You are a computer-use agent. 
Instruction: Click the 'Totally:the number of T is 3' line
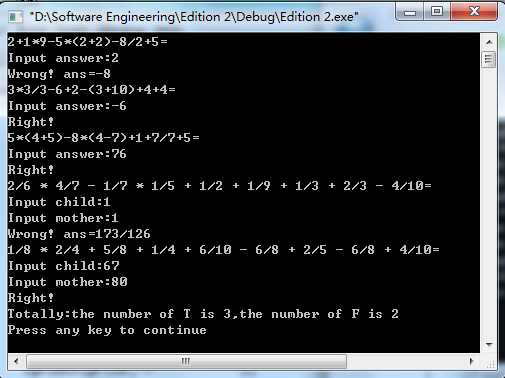(203, 314)
